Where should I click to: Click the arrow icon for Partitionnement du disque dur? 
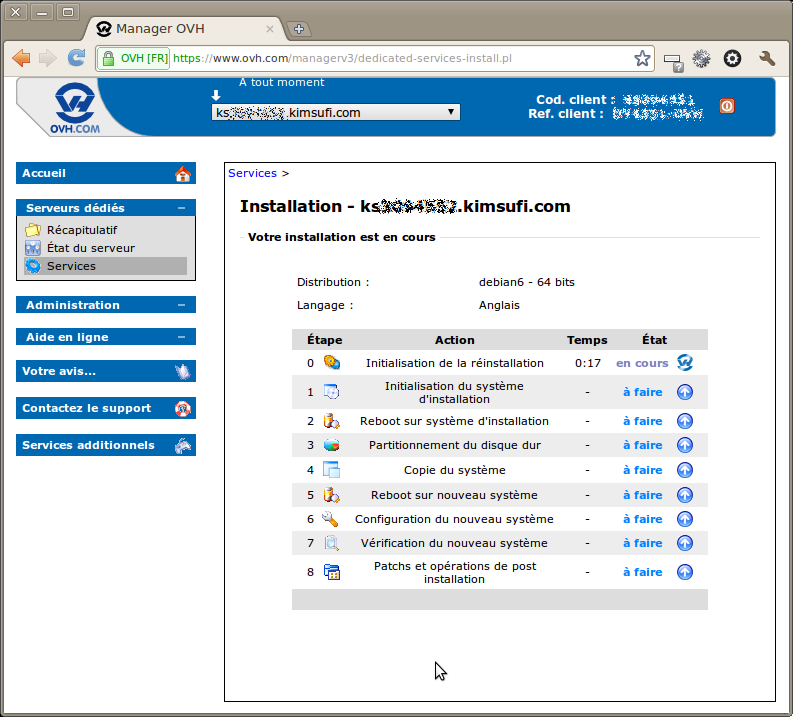pos(685,445)
